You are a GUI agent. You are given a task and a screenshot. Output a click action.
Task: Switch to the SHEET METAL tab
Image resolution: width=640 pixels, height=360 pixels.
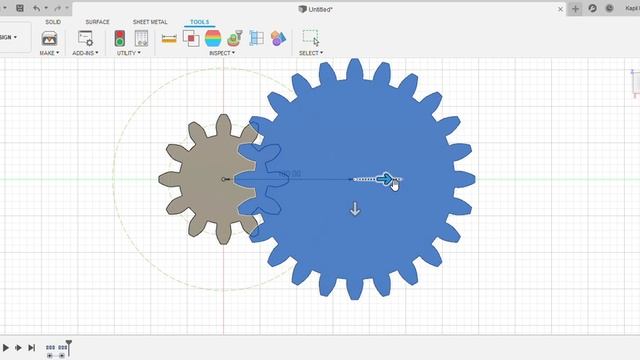(x=150, y=22)
